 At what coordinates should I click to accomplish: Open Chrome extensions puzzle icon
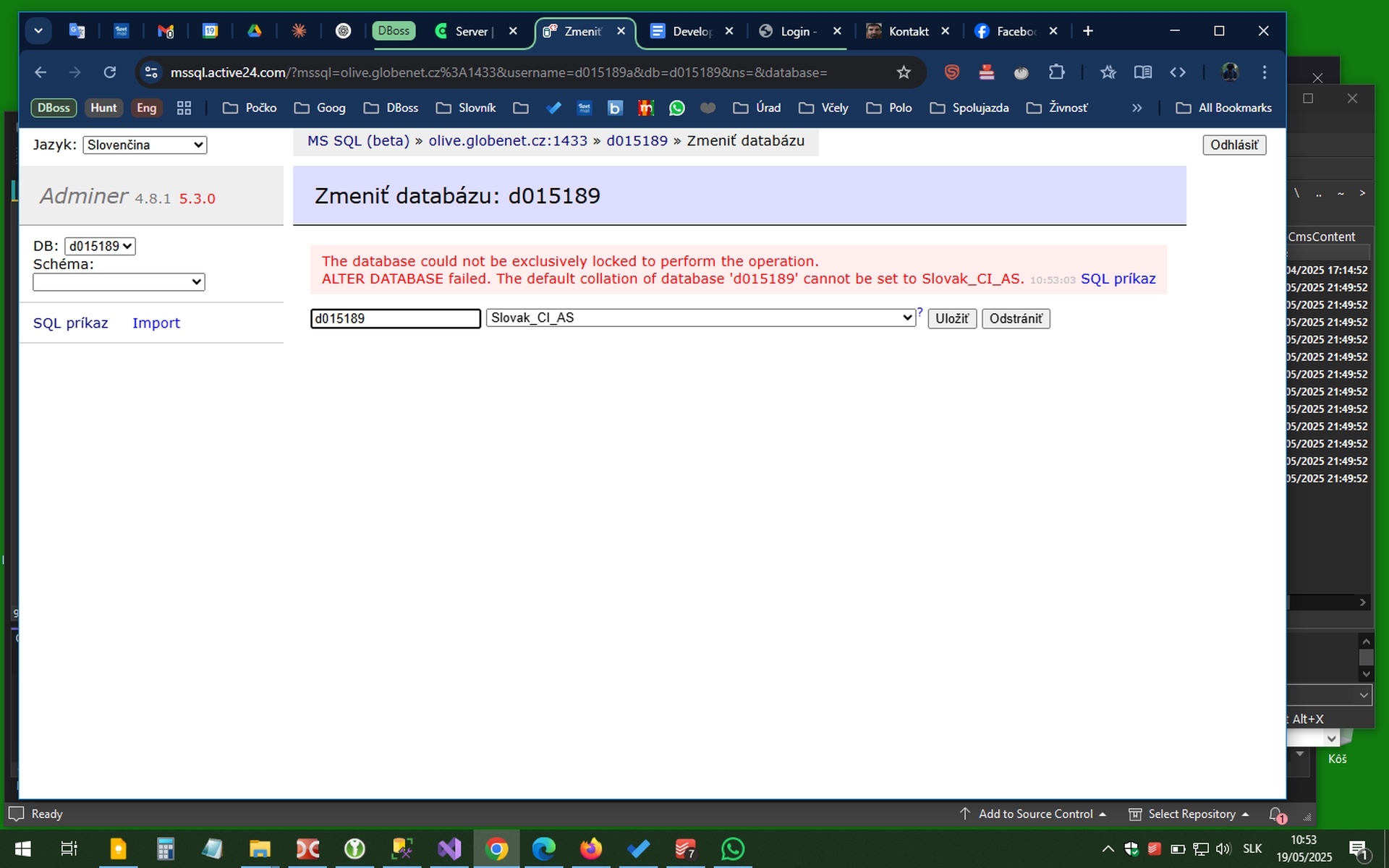[x=1056, y=72]
